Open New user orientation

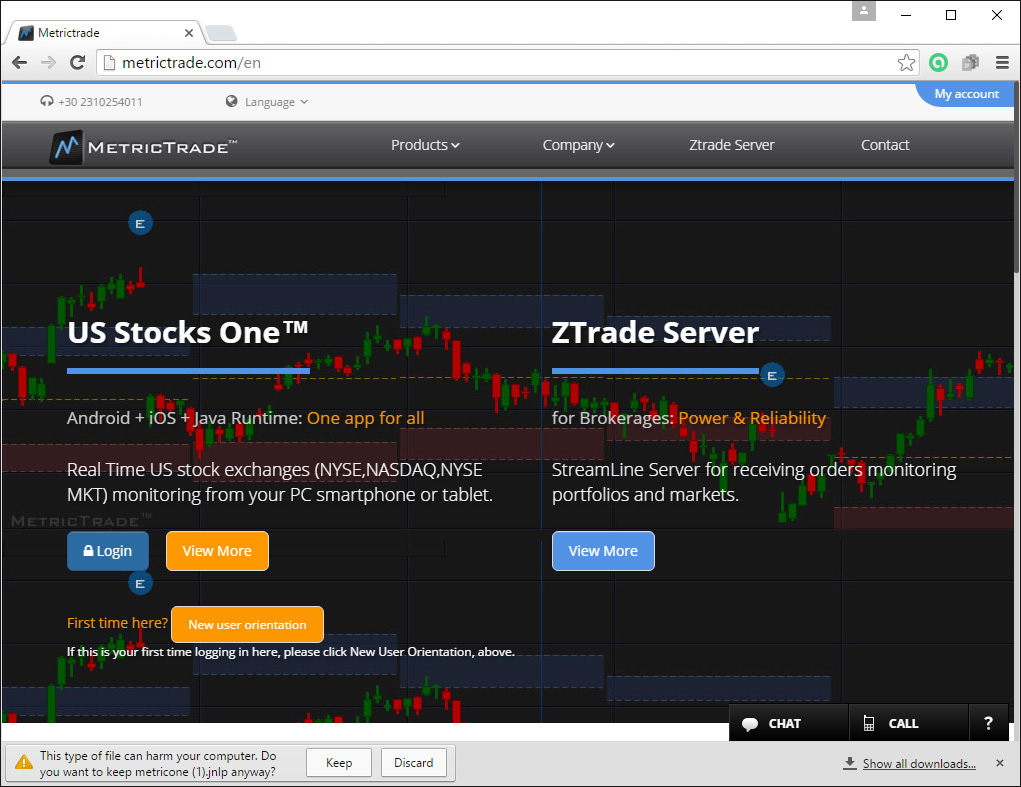pos(247,625)
